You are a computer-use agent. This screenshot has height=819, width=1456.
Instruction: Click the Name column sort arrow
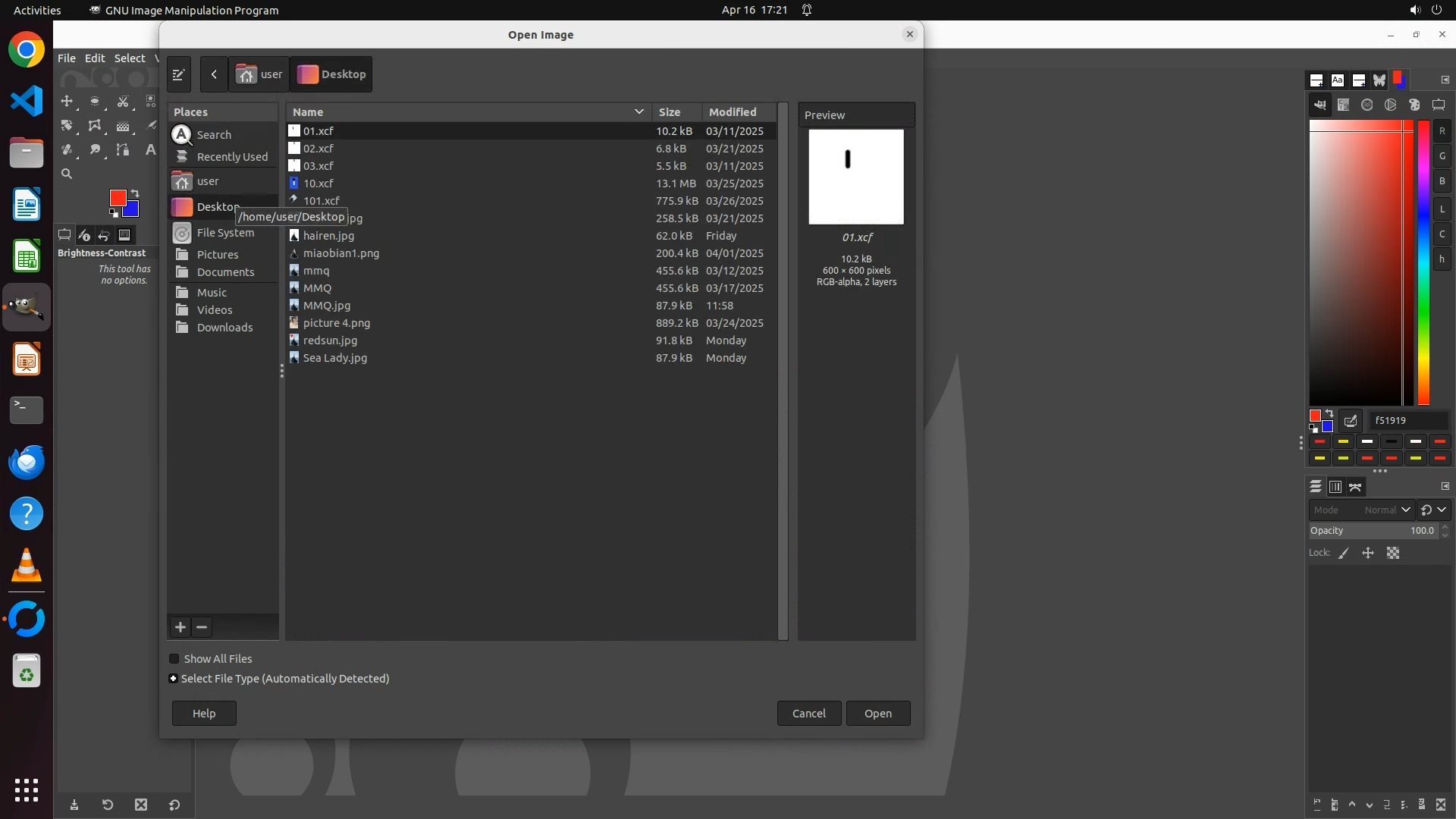tap(639, 112)
